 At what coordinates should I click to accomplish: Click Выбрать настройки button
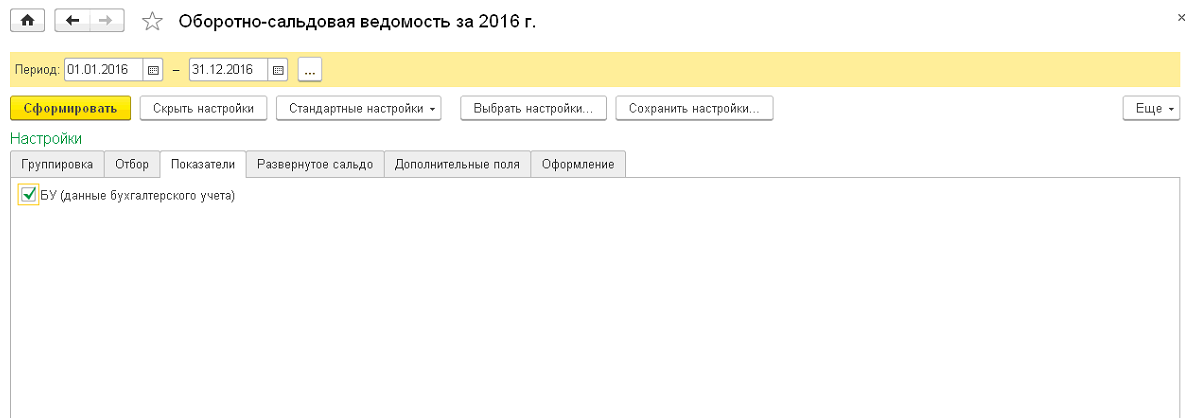[533, 108]
